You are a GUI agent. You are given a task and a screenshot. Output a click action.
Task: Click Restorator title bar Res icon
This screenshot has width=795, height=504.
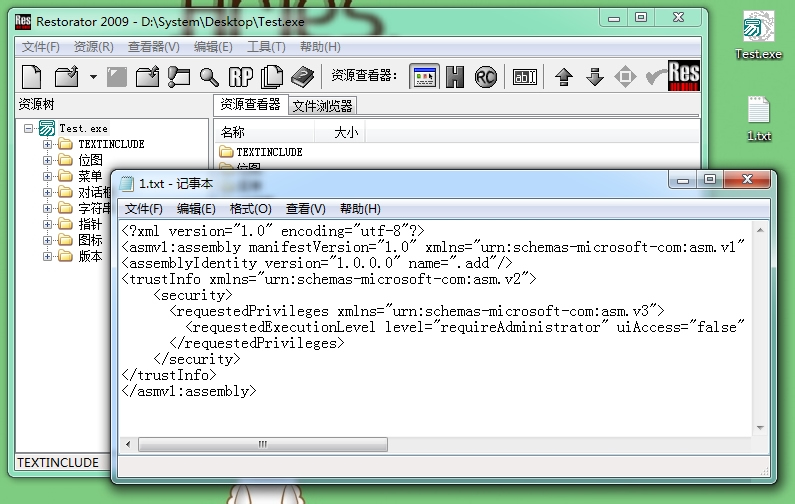[23, 22]
